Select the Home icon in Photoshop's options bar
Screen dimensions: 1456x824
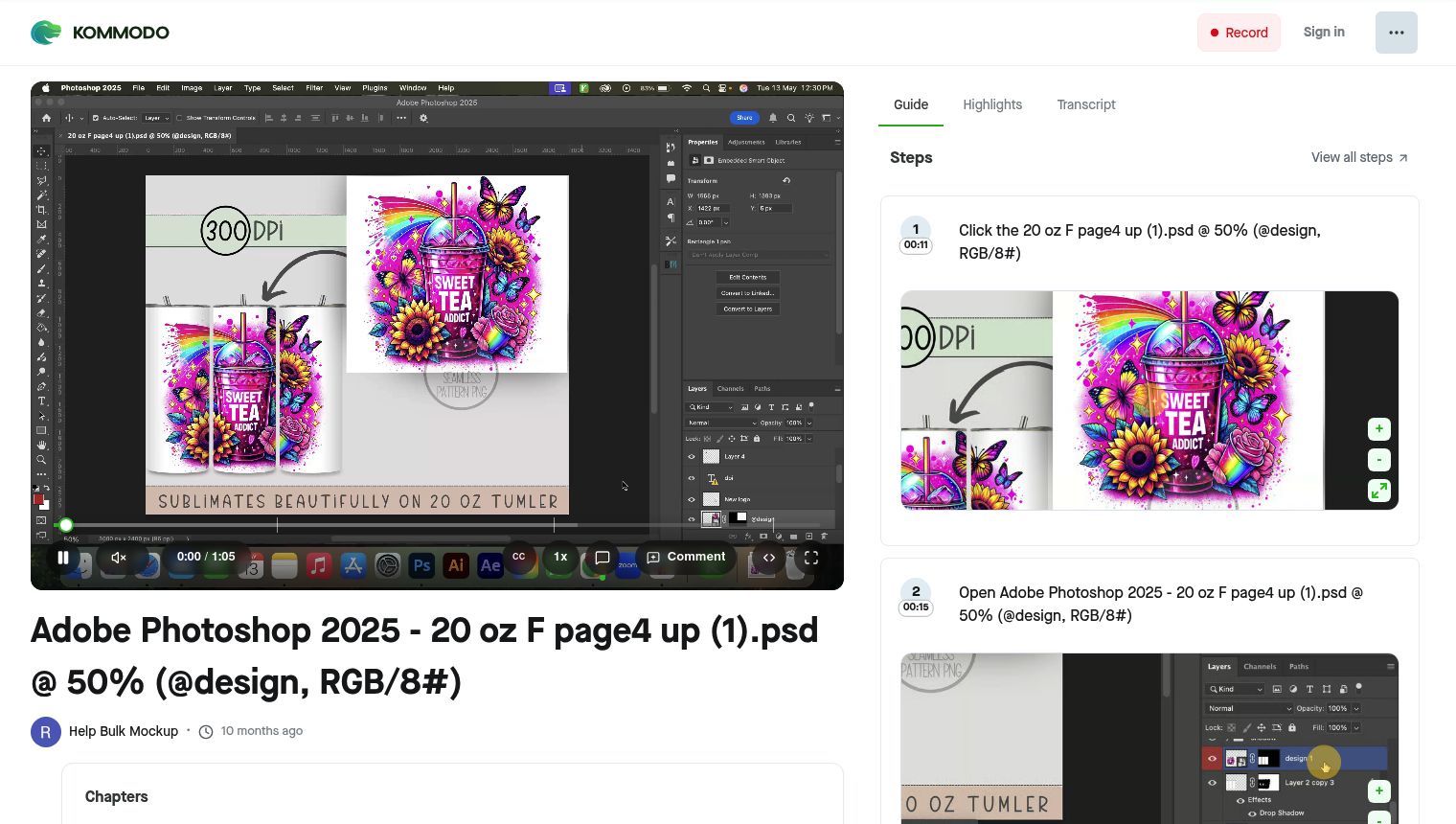click(46, 118)
